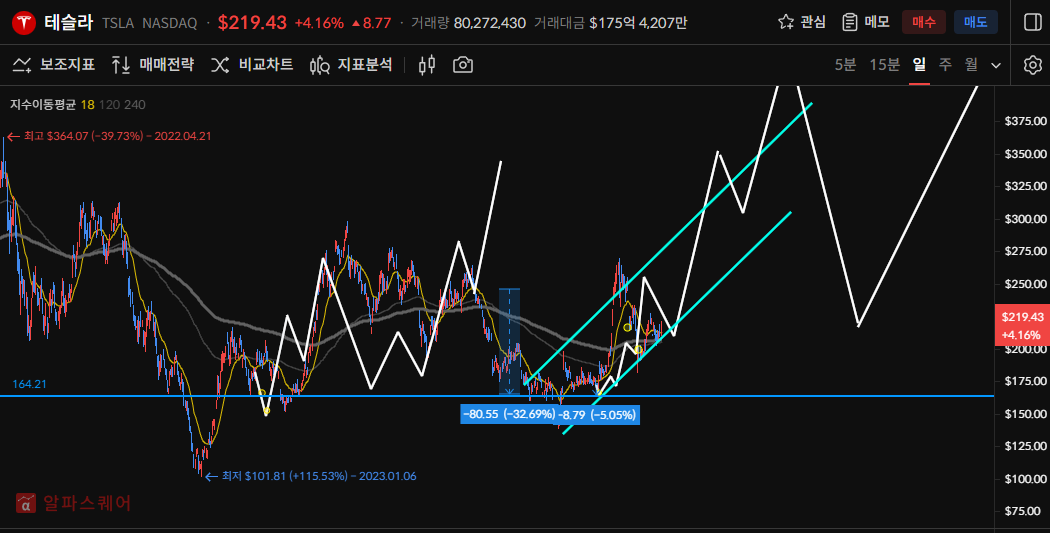
Task: Open chart settings gear
Action: coord(1033,65)
